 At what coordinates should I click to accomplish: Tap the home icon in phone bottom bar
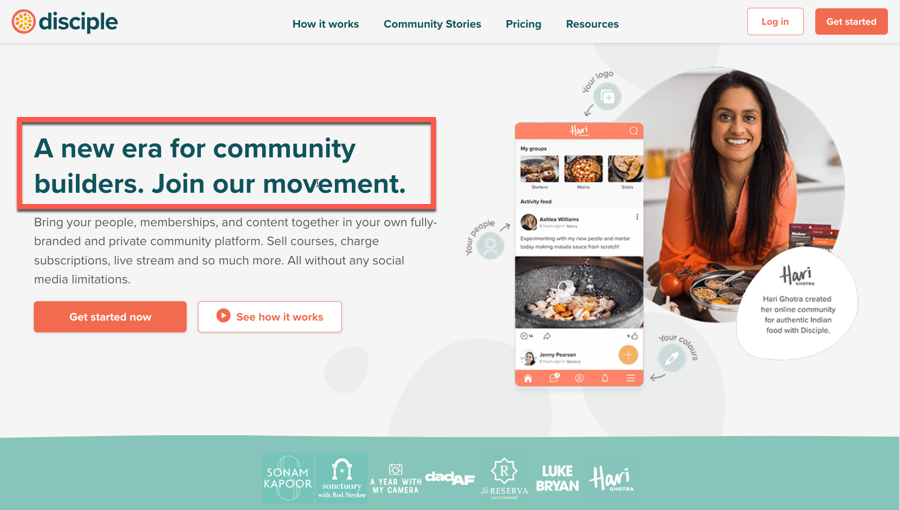coord(528,378)
